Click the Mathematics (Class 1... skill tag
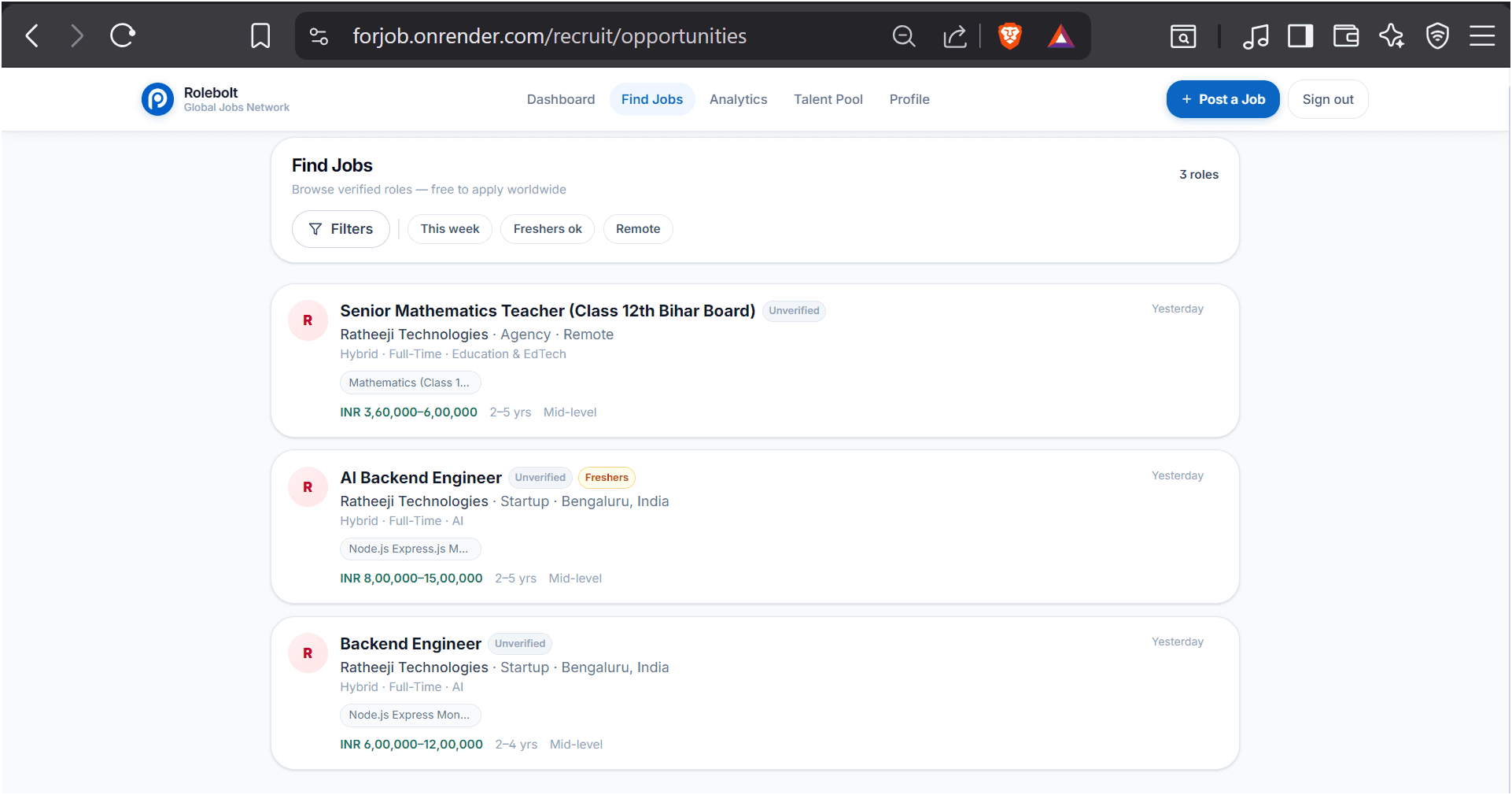This screenshot has height=795, width=1512. pos(410,383)
